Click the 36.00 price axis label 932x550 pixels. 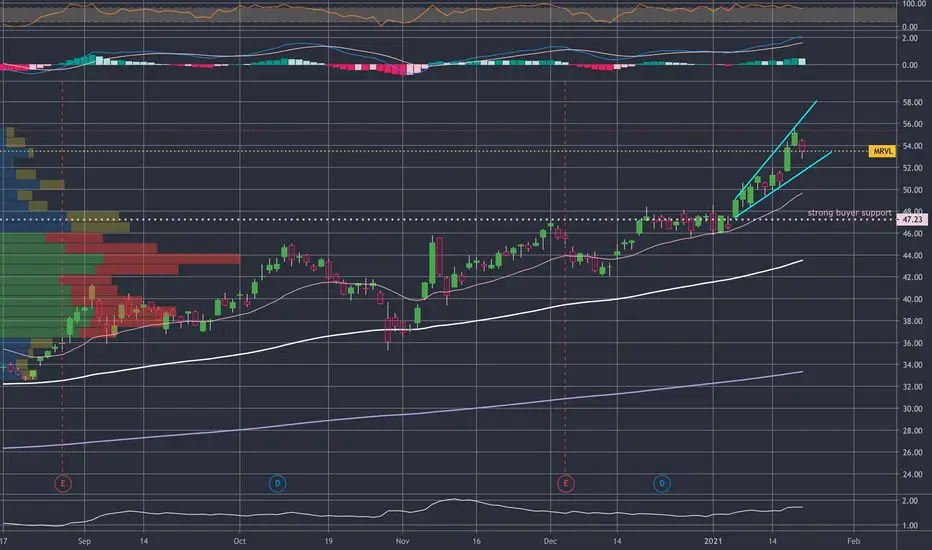[912, 343]
